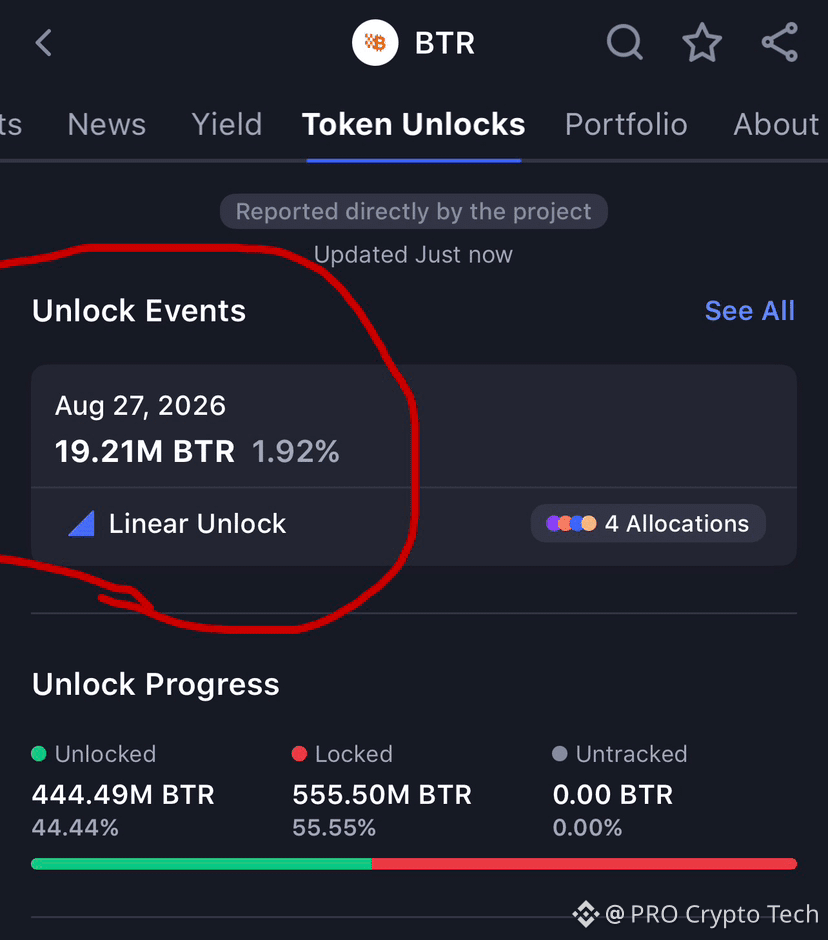Open the Portfolio tab

pos(626,125)
